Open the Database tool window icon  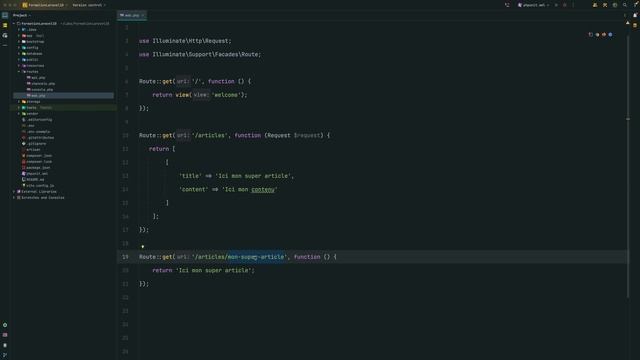tap(635, 25)
